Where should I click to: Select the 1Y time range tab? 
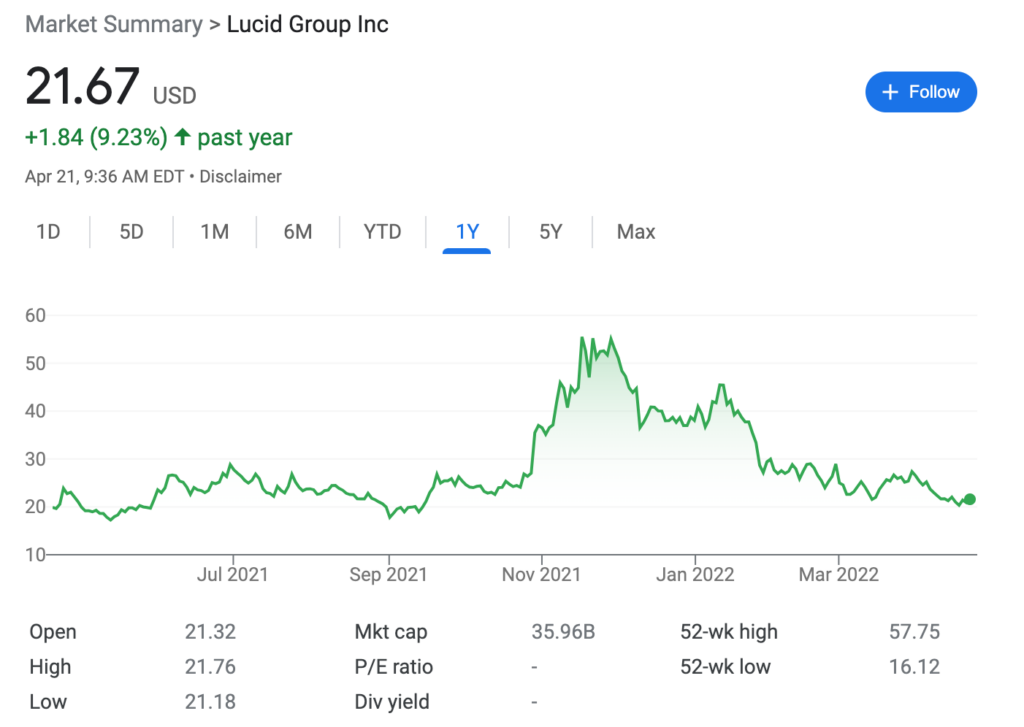(x=467, y=232)
